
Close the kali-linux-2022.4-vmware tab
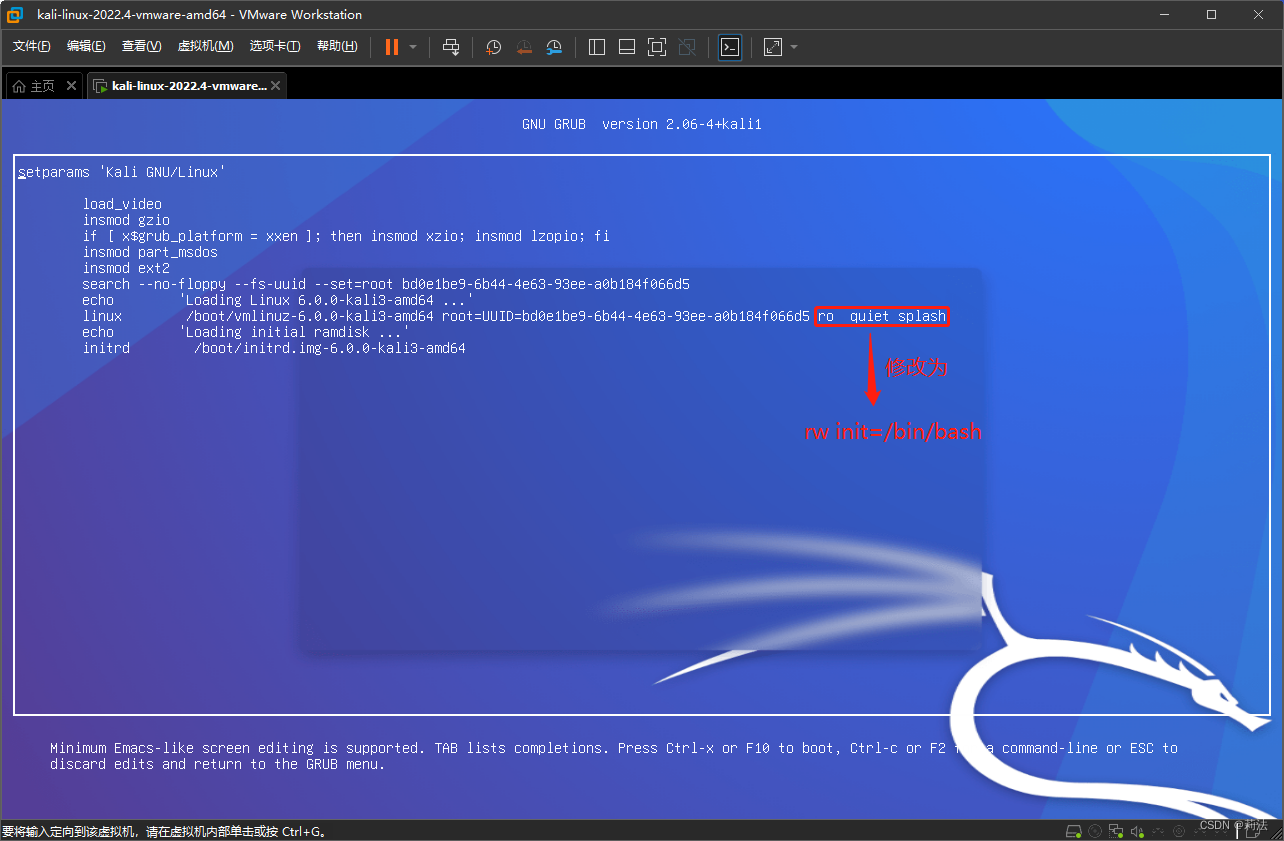click(x=276, y=86)
